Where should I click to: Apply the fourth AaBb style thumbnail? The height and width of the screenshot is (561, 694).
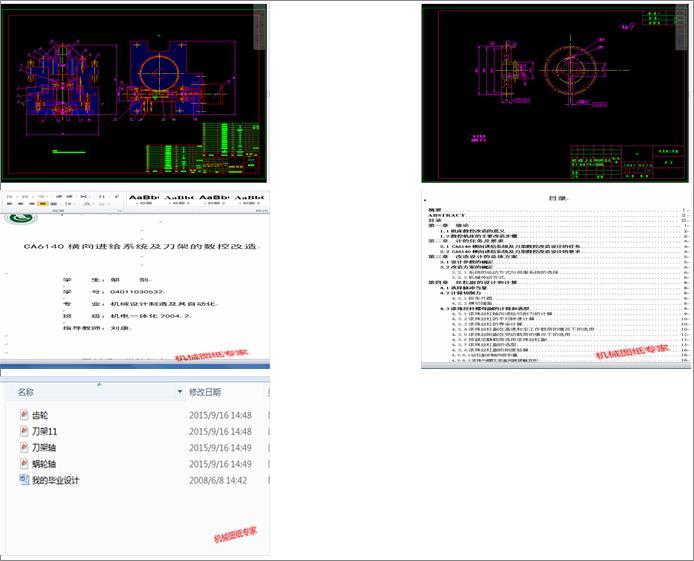[x=249, y=200]
